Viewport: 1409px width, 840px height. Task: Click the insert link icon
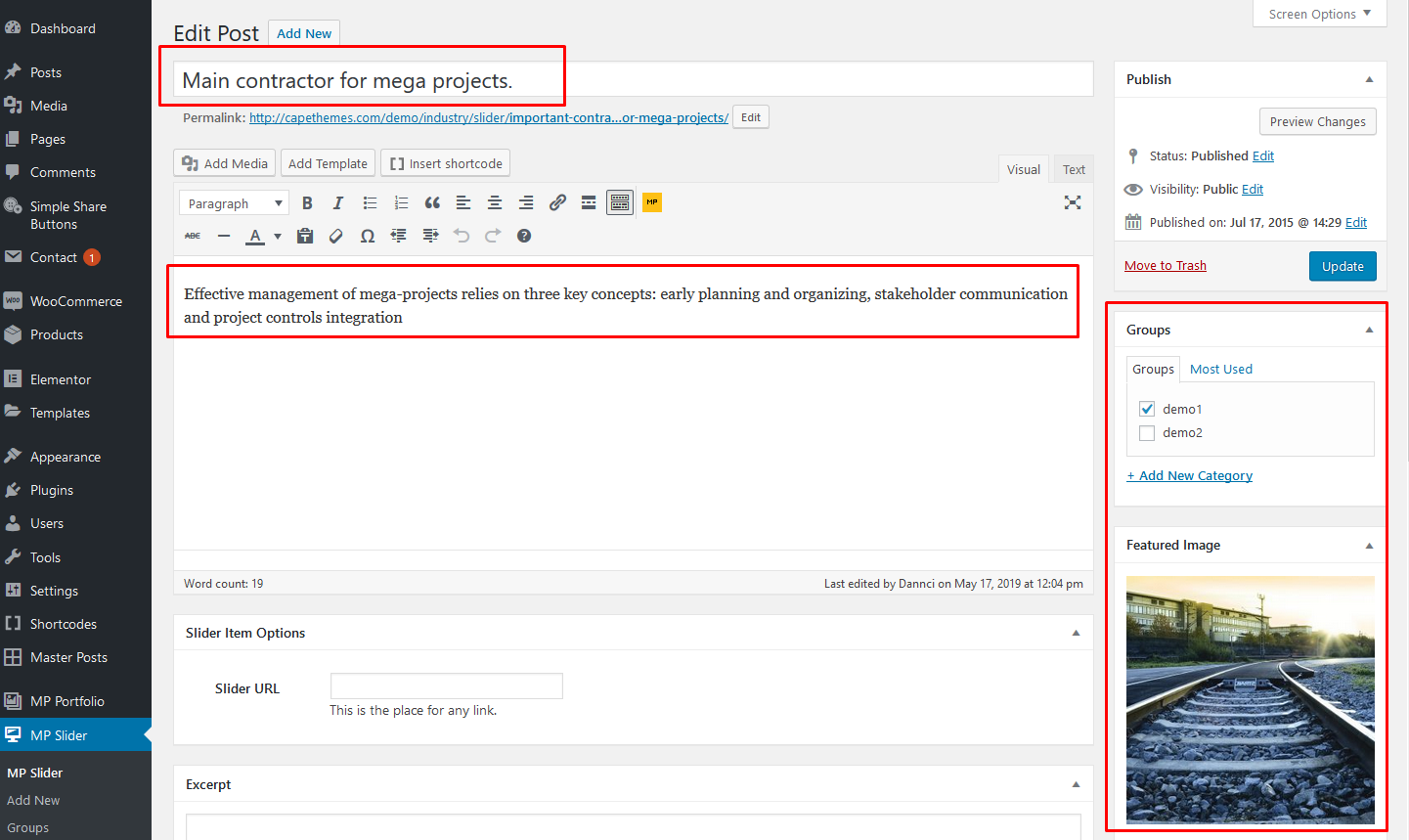click(x=557, y=203)
